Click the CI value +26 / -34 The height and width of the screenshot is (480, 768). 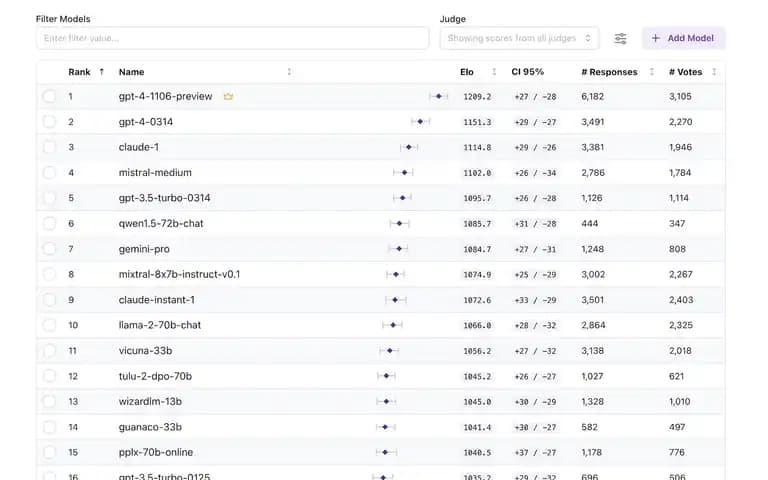point(535,173)
